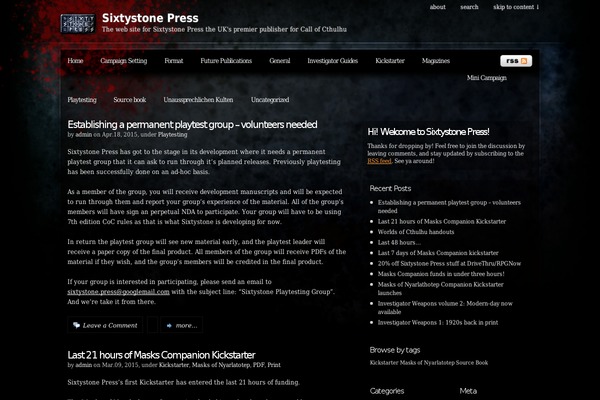Click the Meta sidebar heading
The height and width of the screenshot is (400, 600).
(468, 391)
